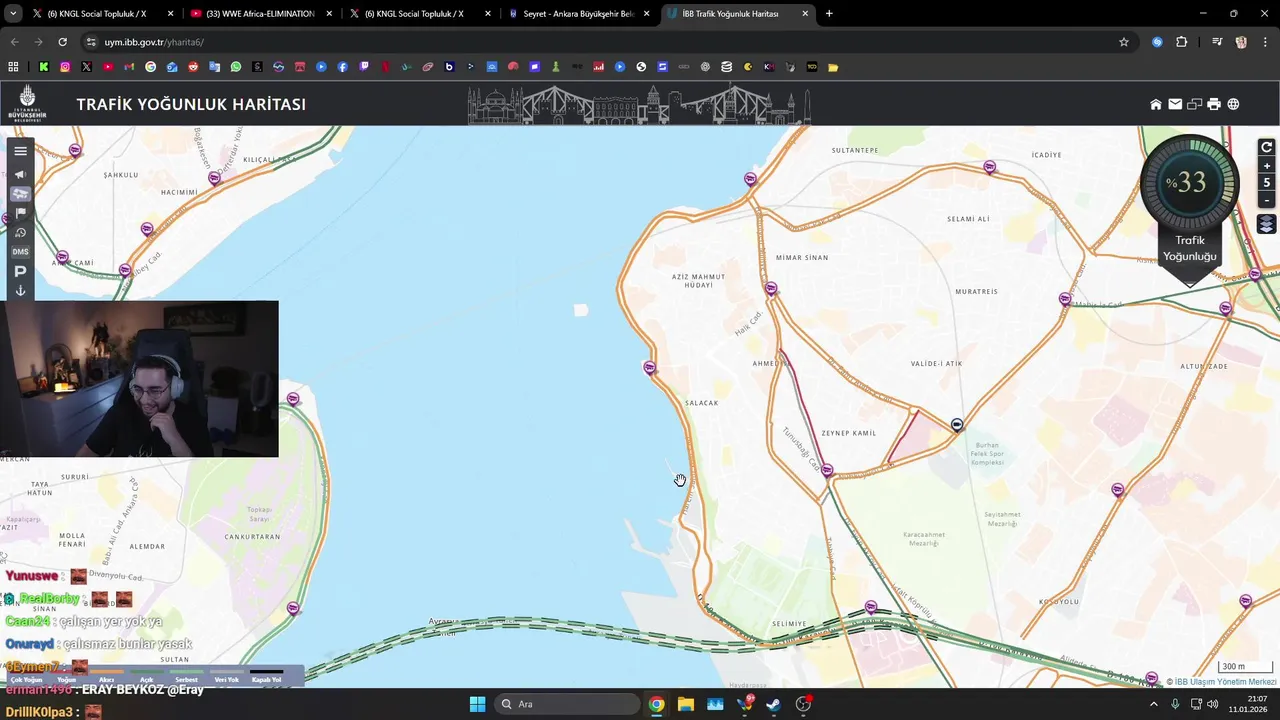The image size is (1280, 720).
Task: Bookmark this page with the star icon
Action: tap(1124, 42)
